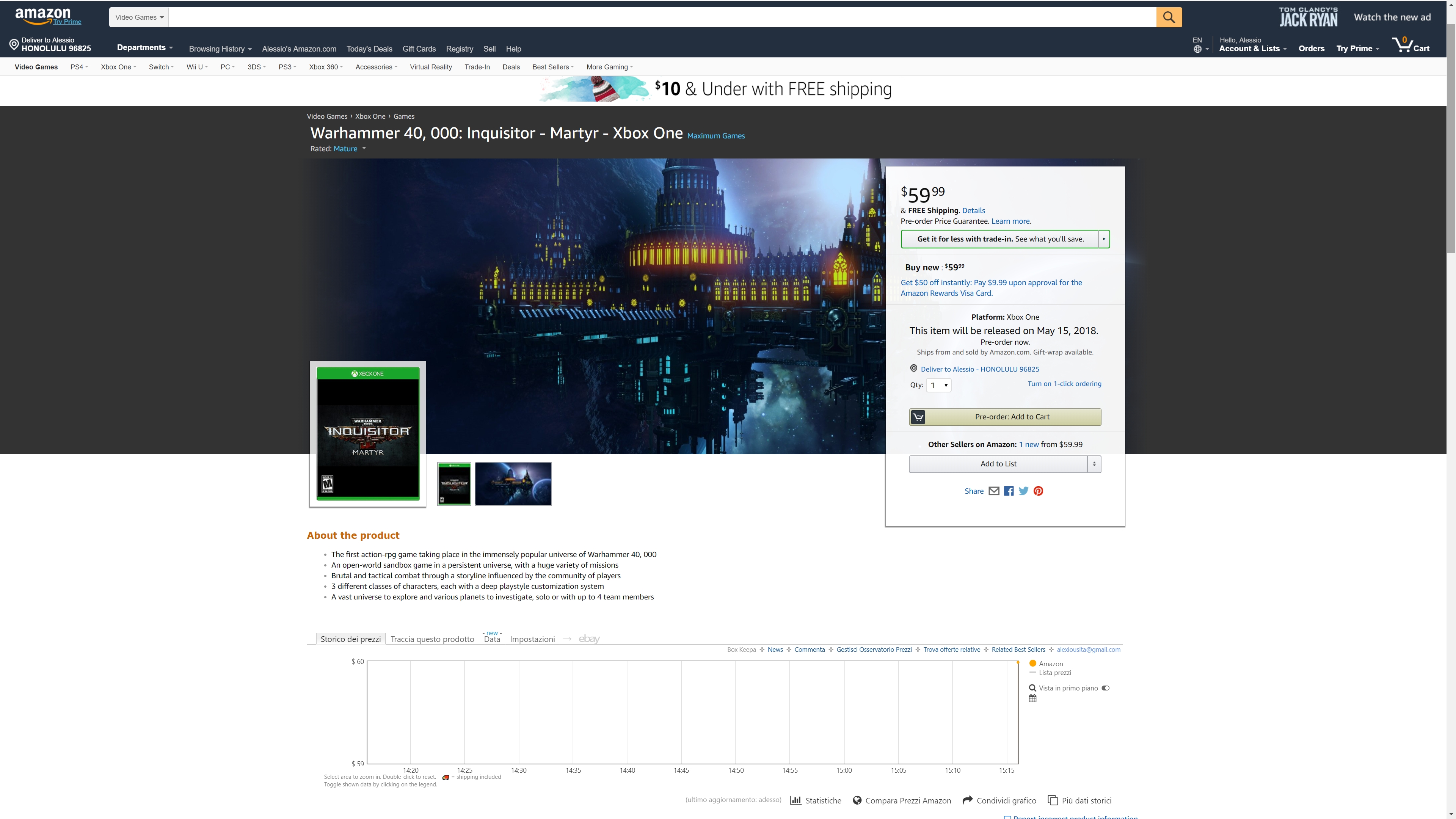Switch to Traccia questo prodotto tab
Image resolution: width=1456 pixels, height=819 pixels.
432,639
